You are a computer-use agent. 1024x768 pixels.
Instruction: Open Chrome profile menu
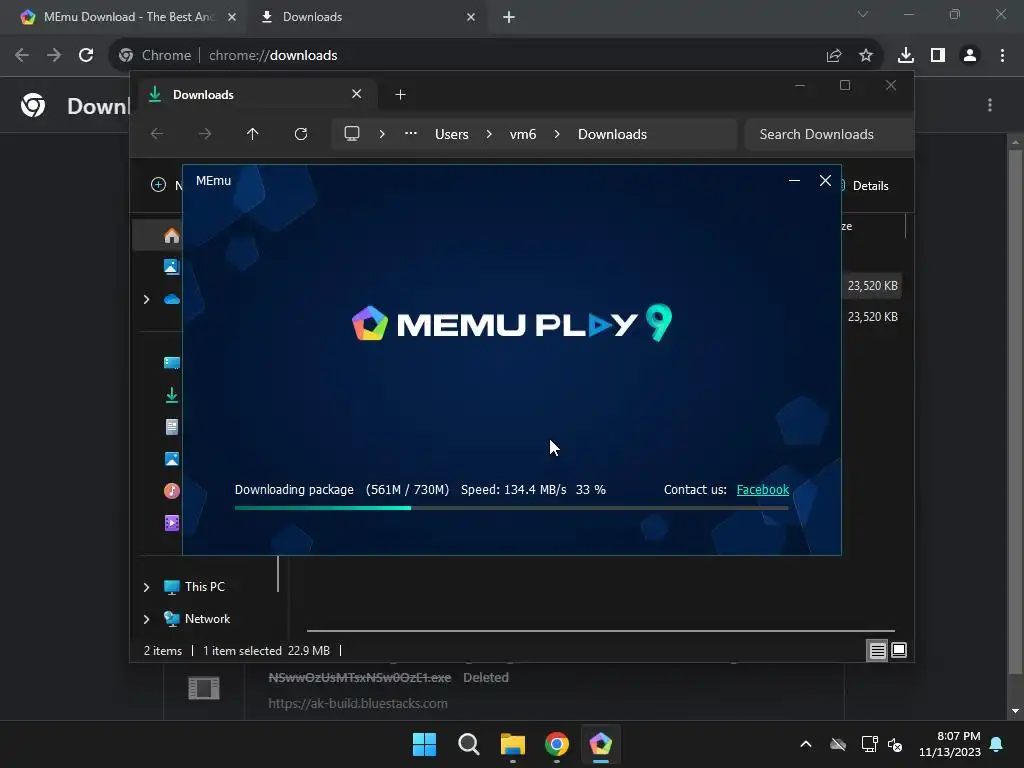point(970,56)
